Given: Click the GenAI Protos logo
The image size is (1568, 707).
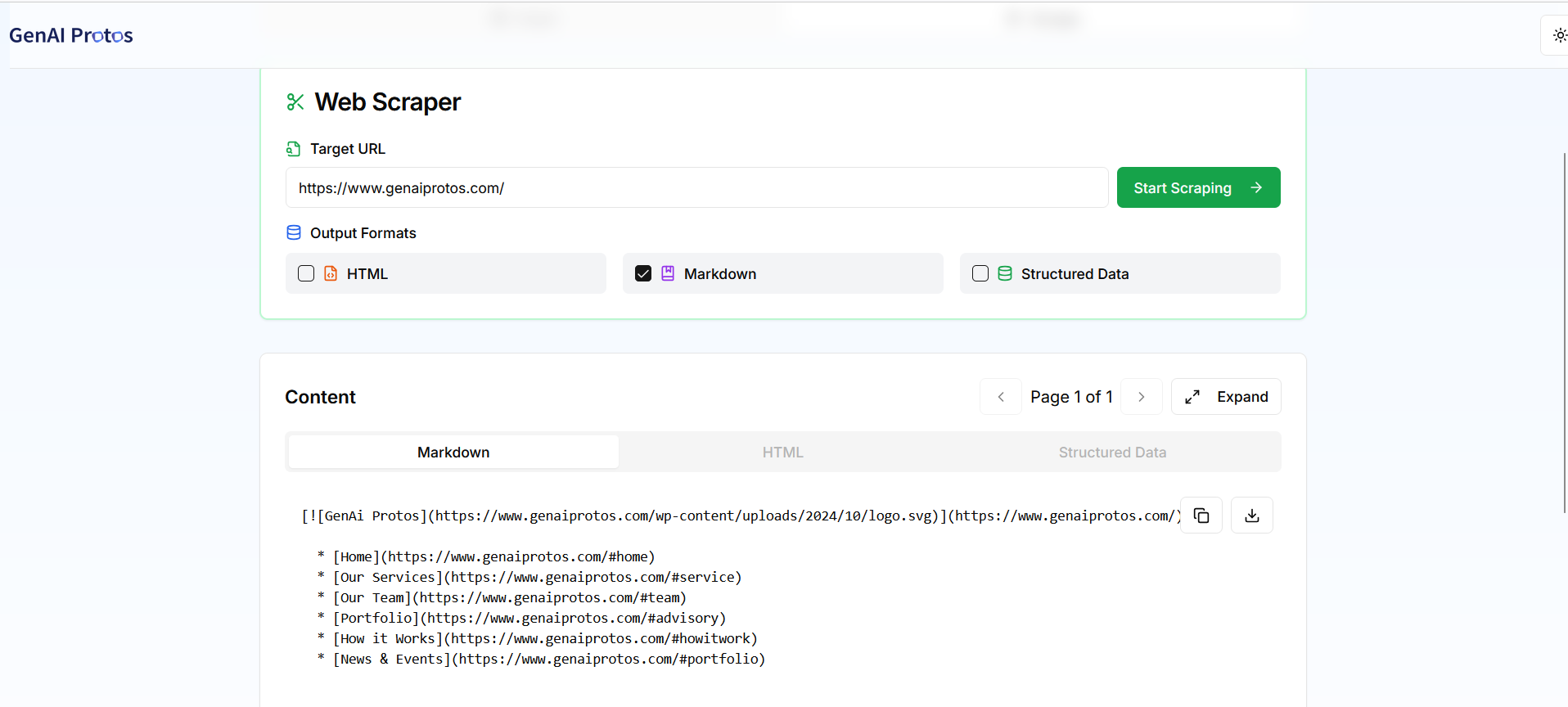Looking at the screenshot, I should click(x=71, y=35).
